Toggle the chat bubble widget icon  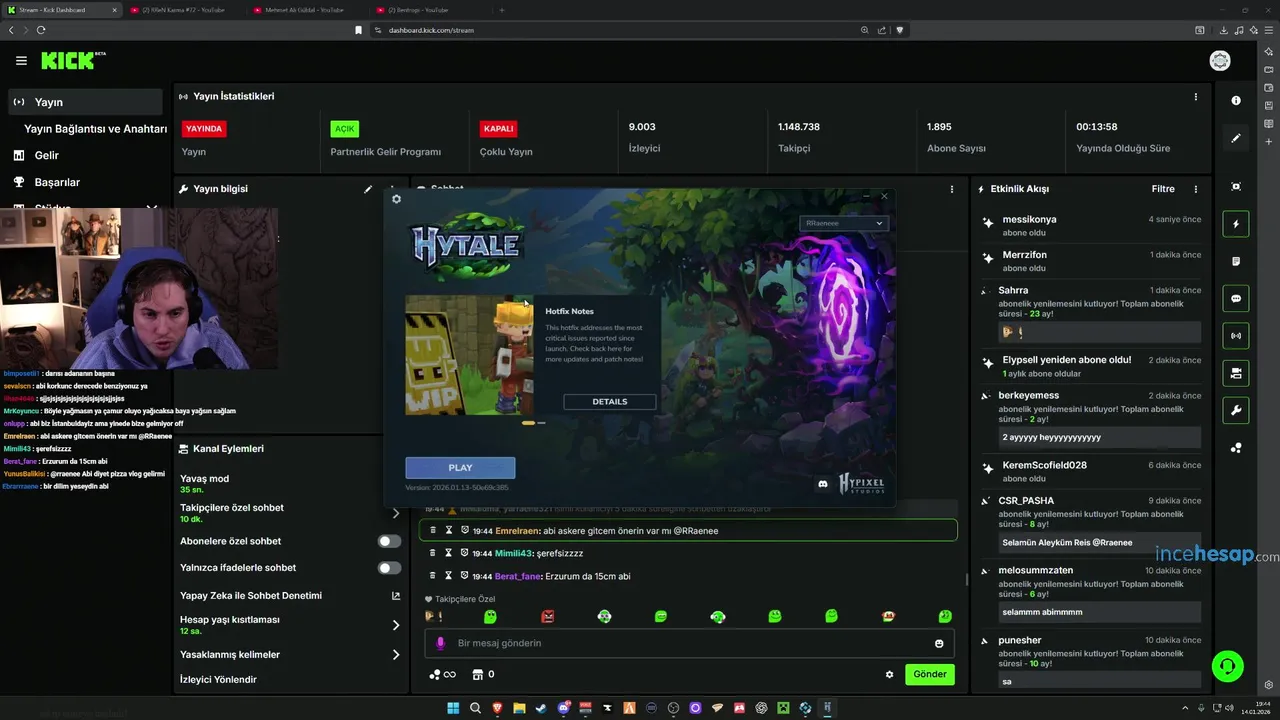[1236, 298]
